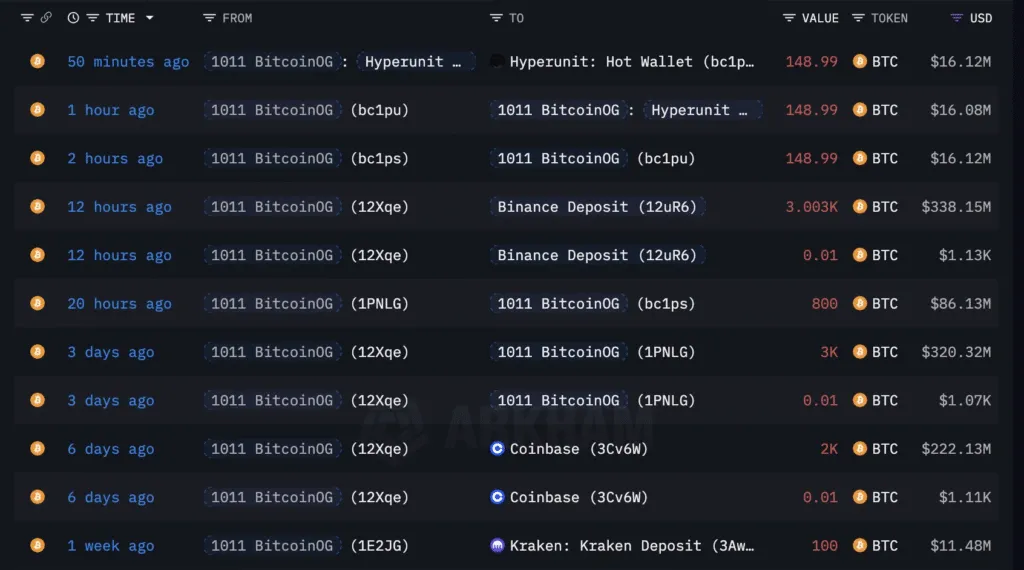Click BTC token icon in the 3.003K row
This screenshot has width=1024, height=570.
pyautogui.click(x=859, y=207)
